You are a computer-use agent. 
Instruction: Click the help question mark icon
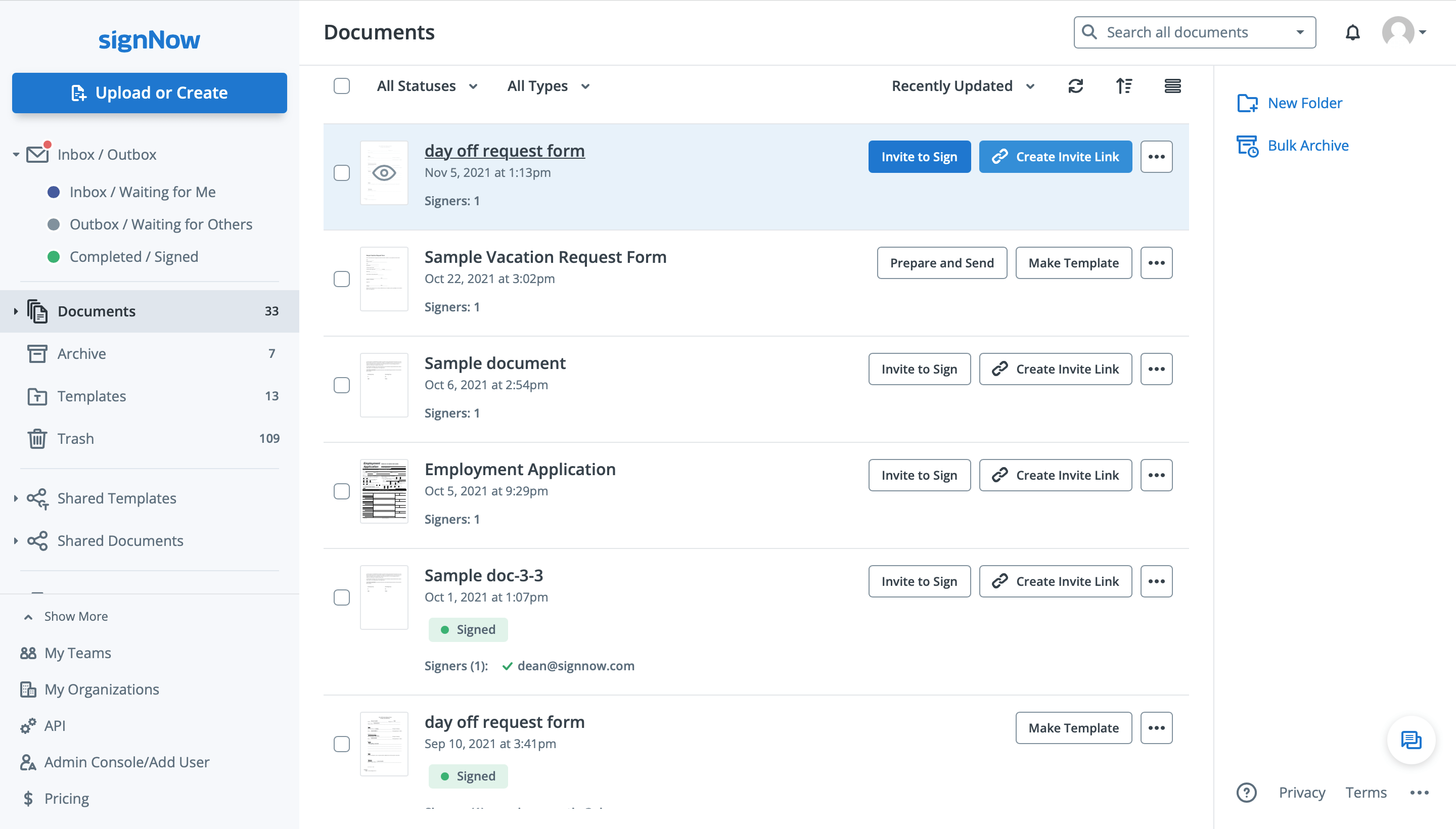[1246, 792]
